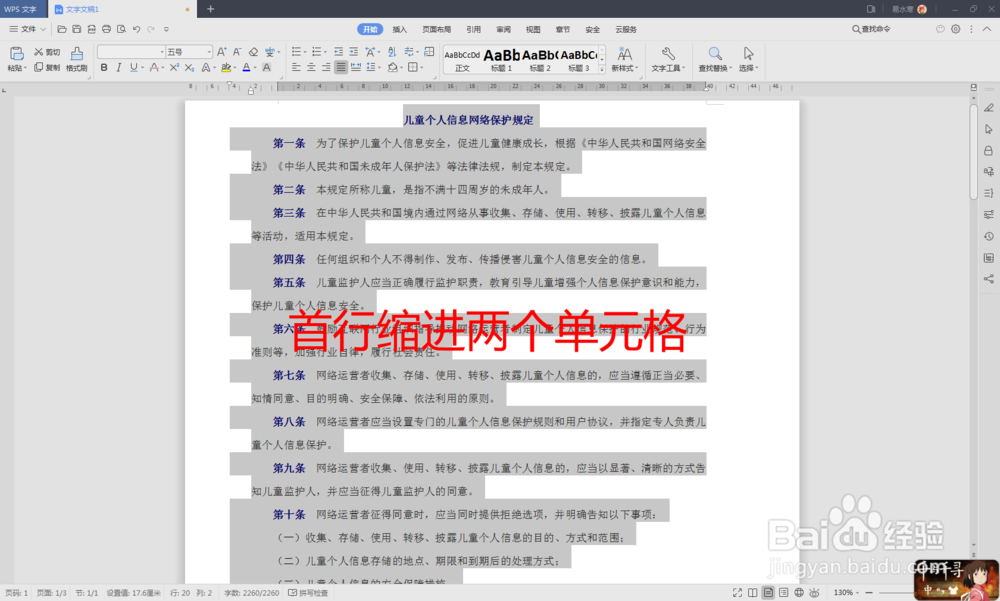Toggle eye-protection reading mode in status bar

click(815, 591)
